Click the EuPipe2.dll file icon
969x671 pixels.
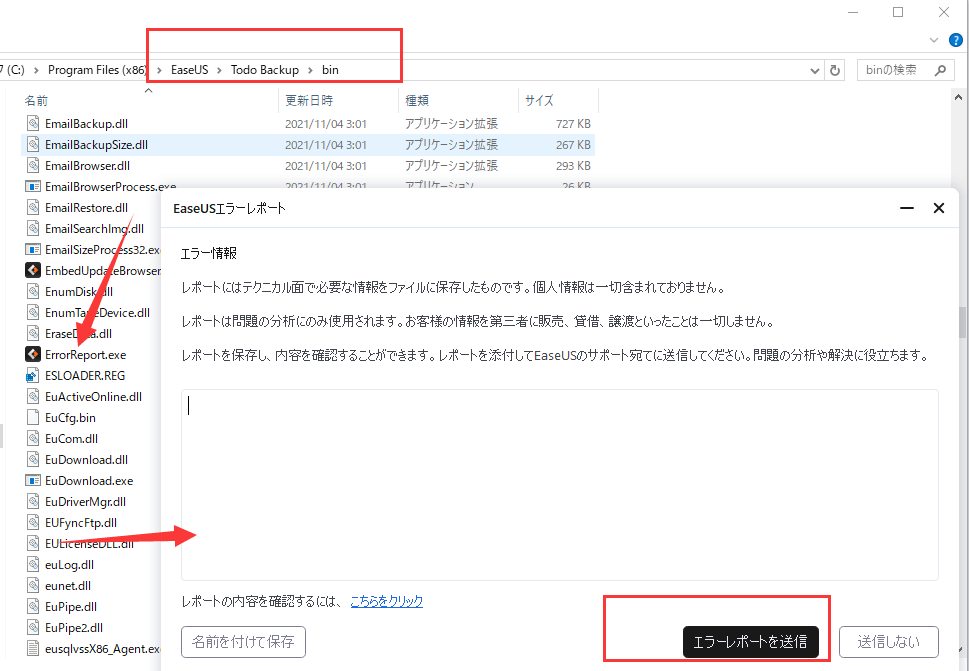[x=33, y=628]
